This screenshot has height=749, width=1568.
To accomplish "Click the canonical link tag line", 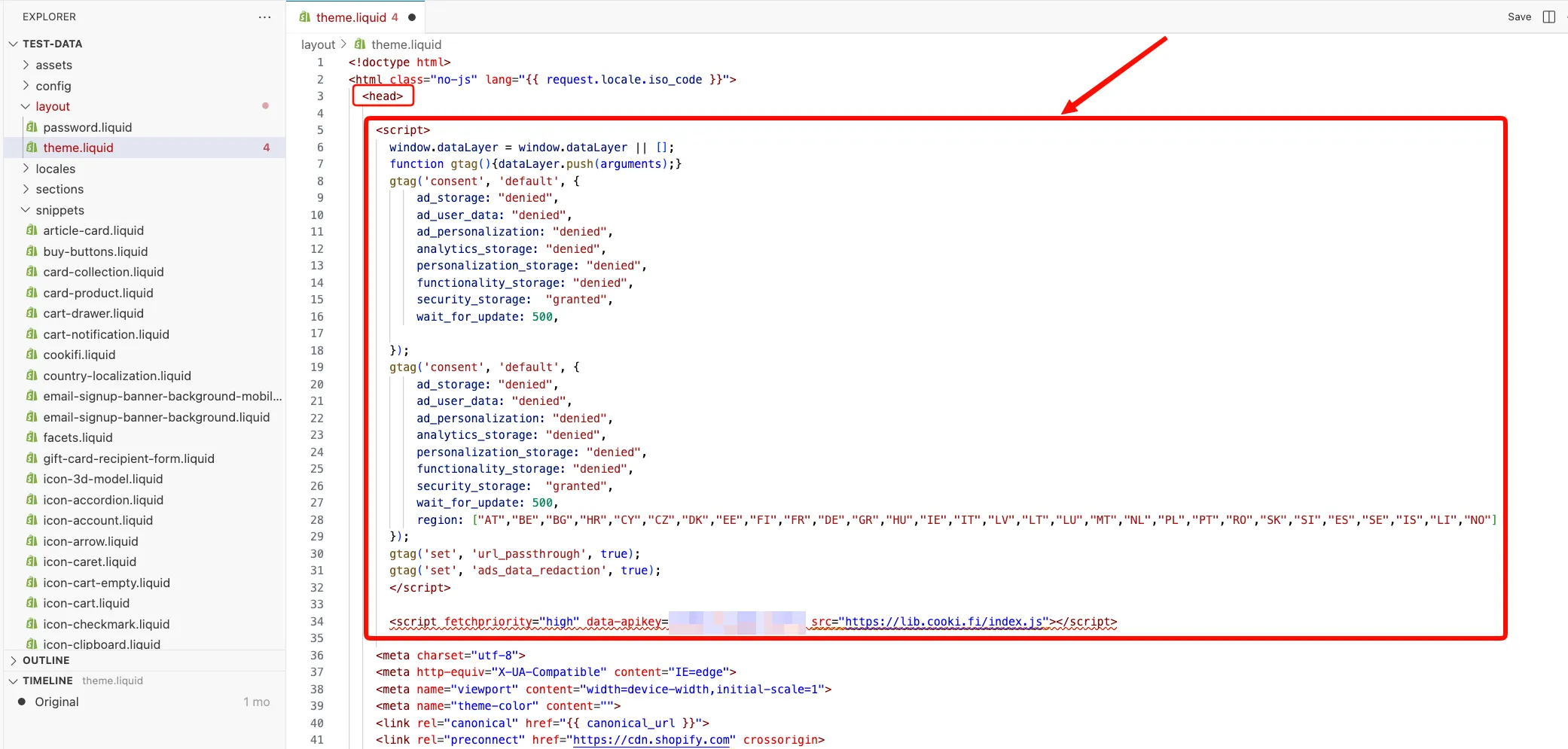I will 542,723.
